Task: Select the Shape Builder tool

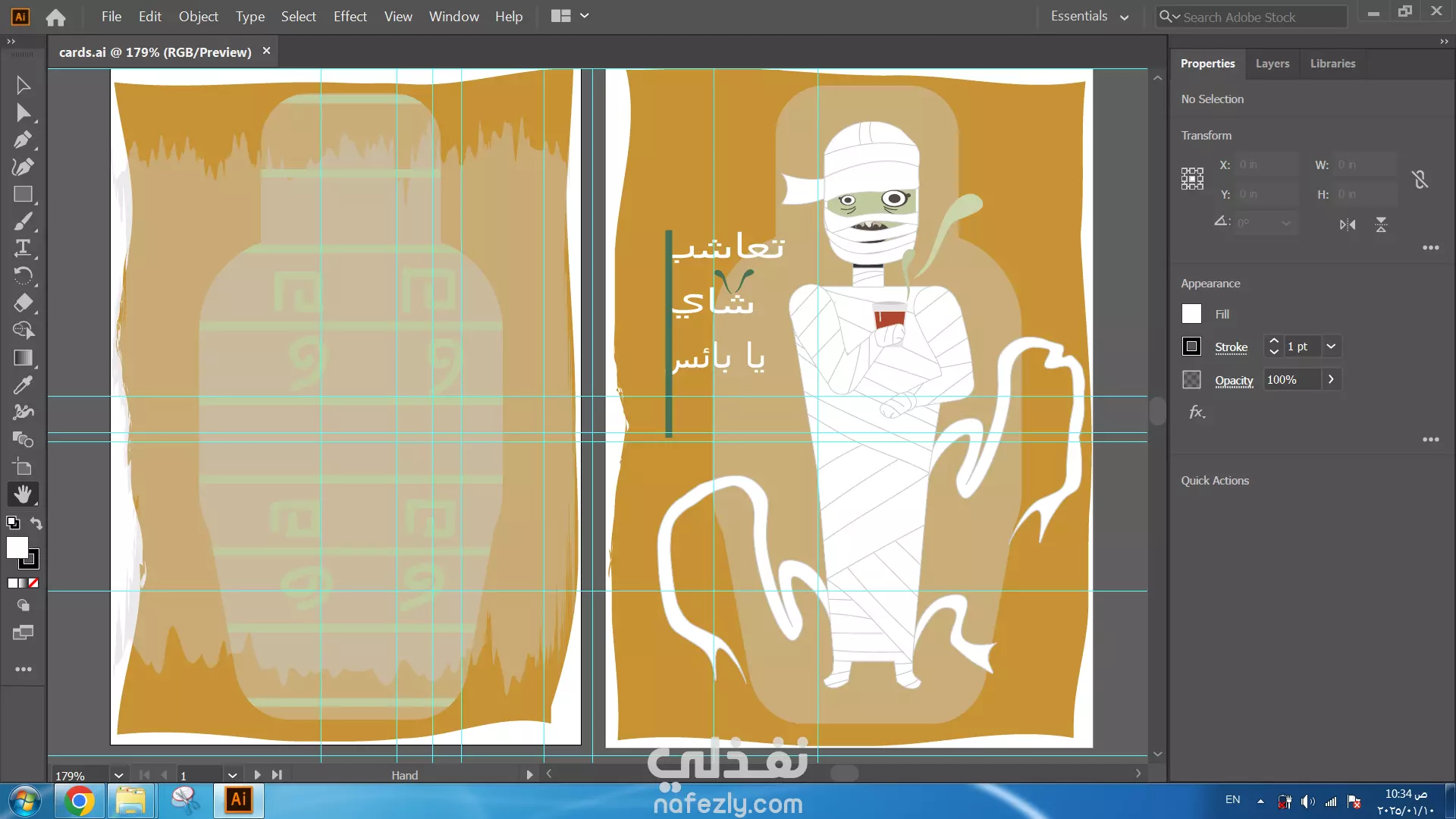Action: click(23, 330)
